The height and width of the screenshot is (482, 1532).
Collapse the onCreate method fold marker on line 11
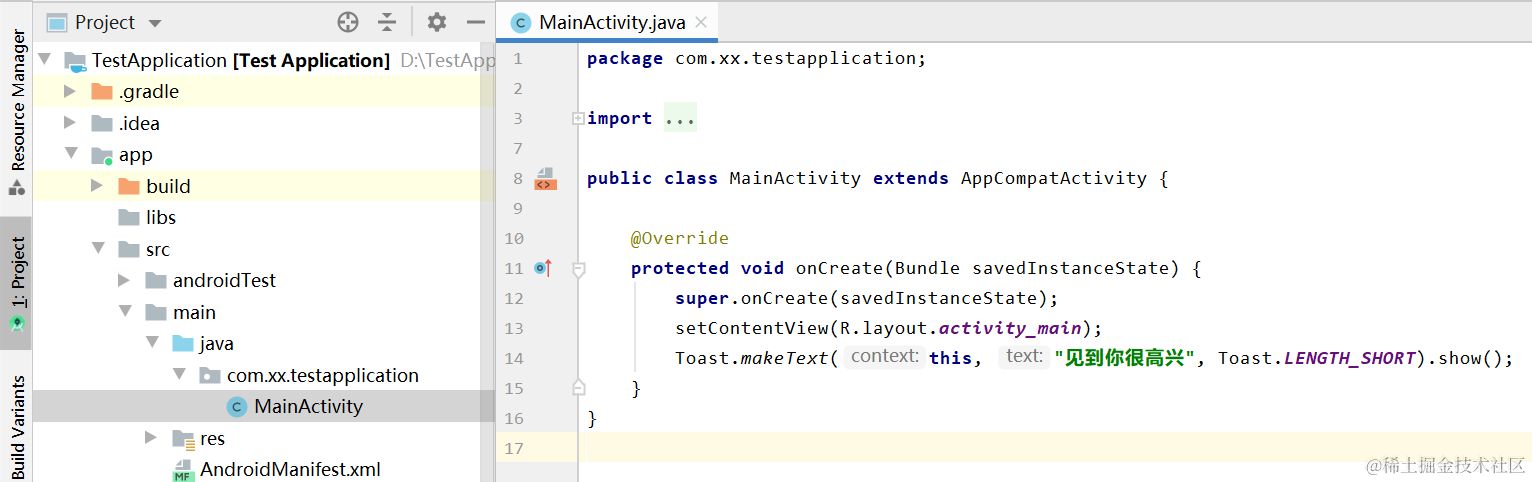point(578,268)
